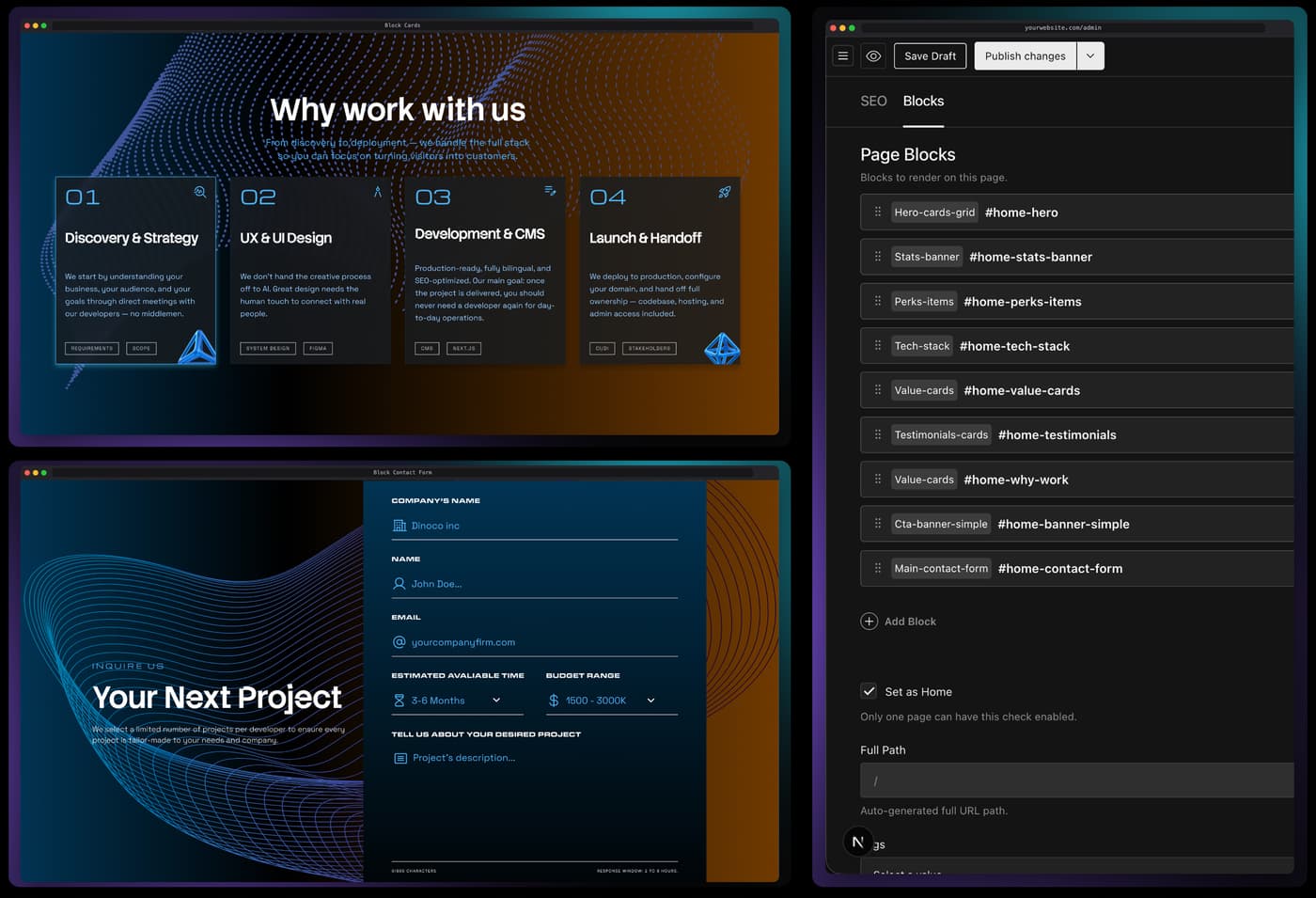Open the Estimated Available Time dropdown showing 3-6 Months

(457, 701)
